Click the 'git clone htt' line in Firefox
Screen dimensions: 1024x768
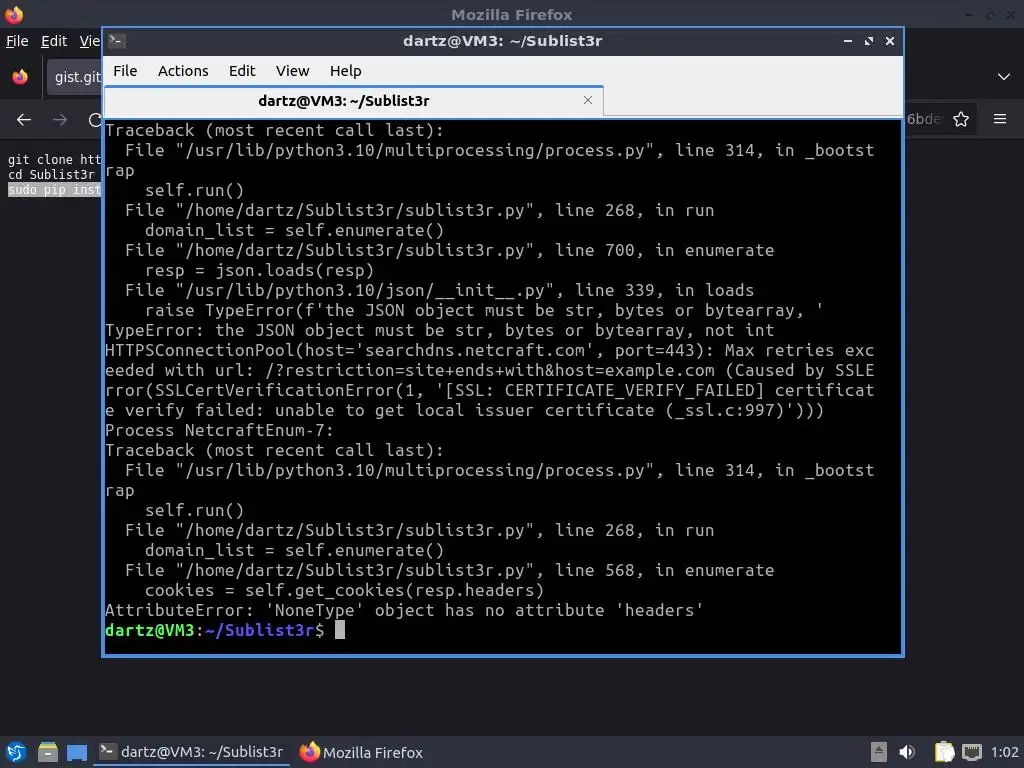click(x=54, y=159)
